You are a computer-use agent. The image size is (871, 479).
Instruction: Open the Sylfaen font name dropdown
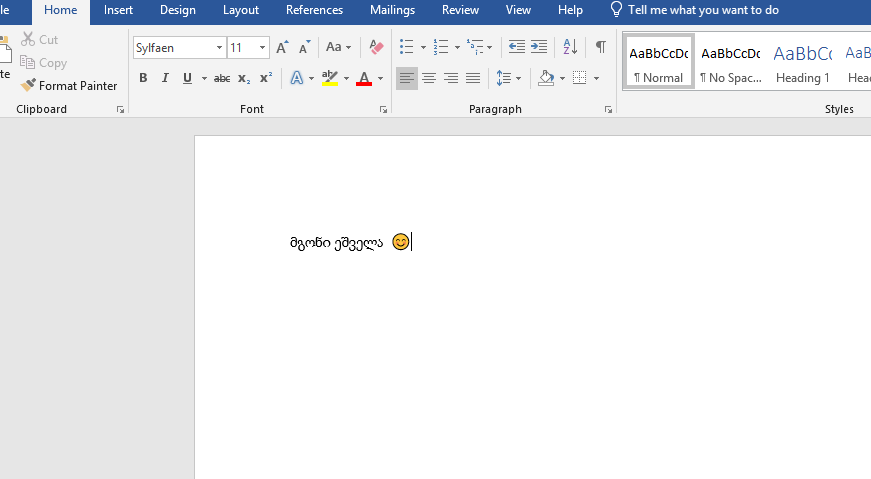click(219, 48)
